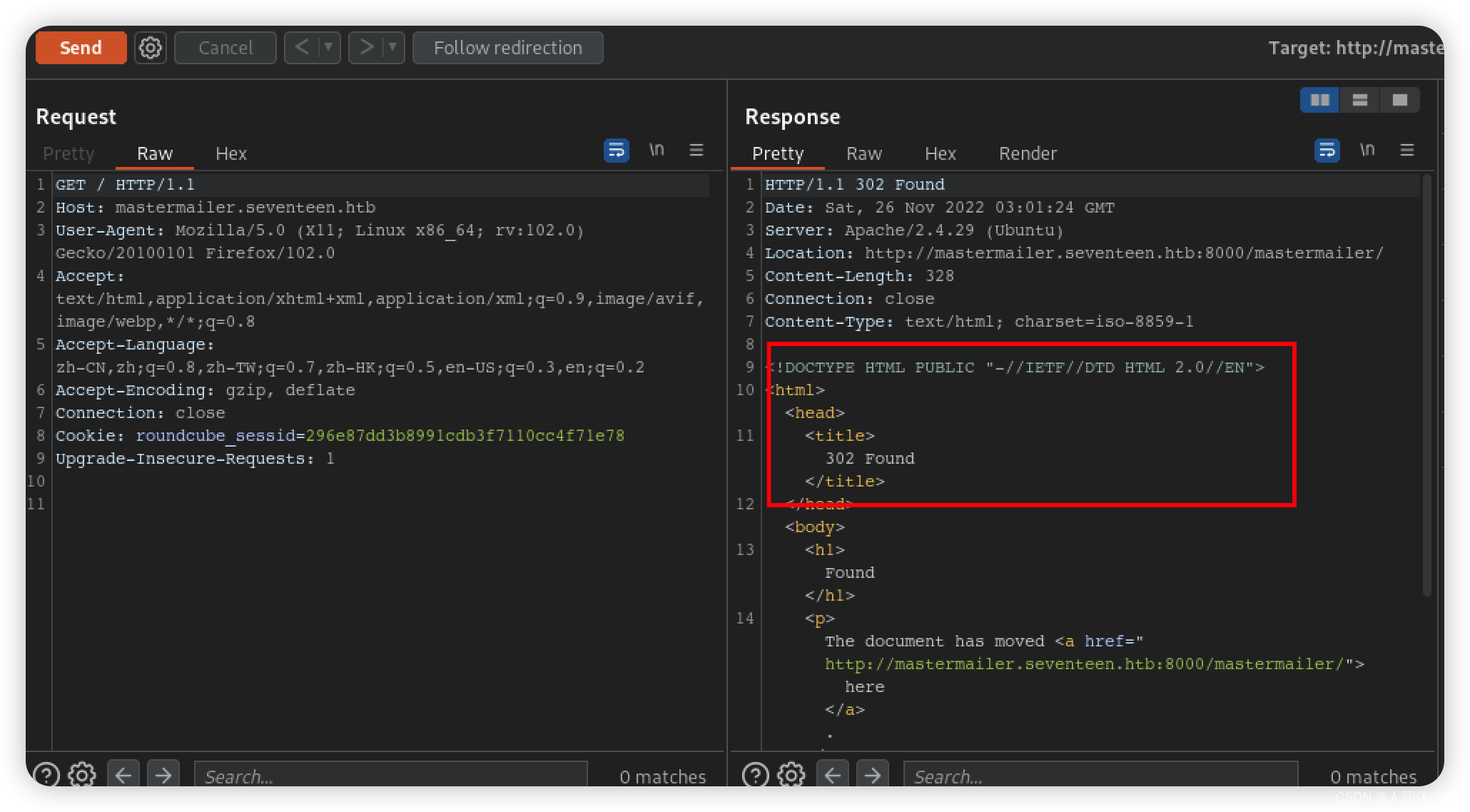The image size is (1470, 812).
Task: Show non-printable characters in the Response panel
Action: [1367, 150]
